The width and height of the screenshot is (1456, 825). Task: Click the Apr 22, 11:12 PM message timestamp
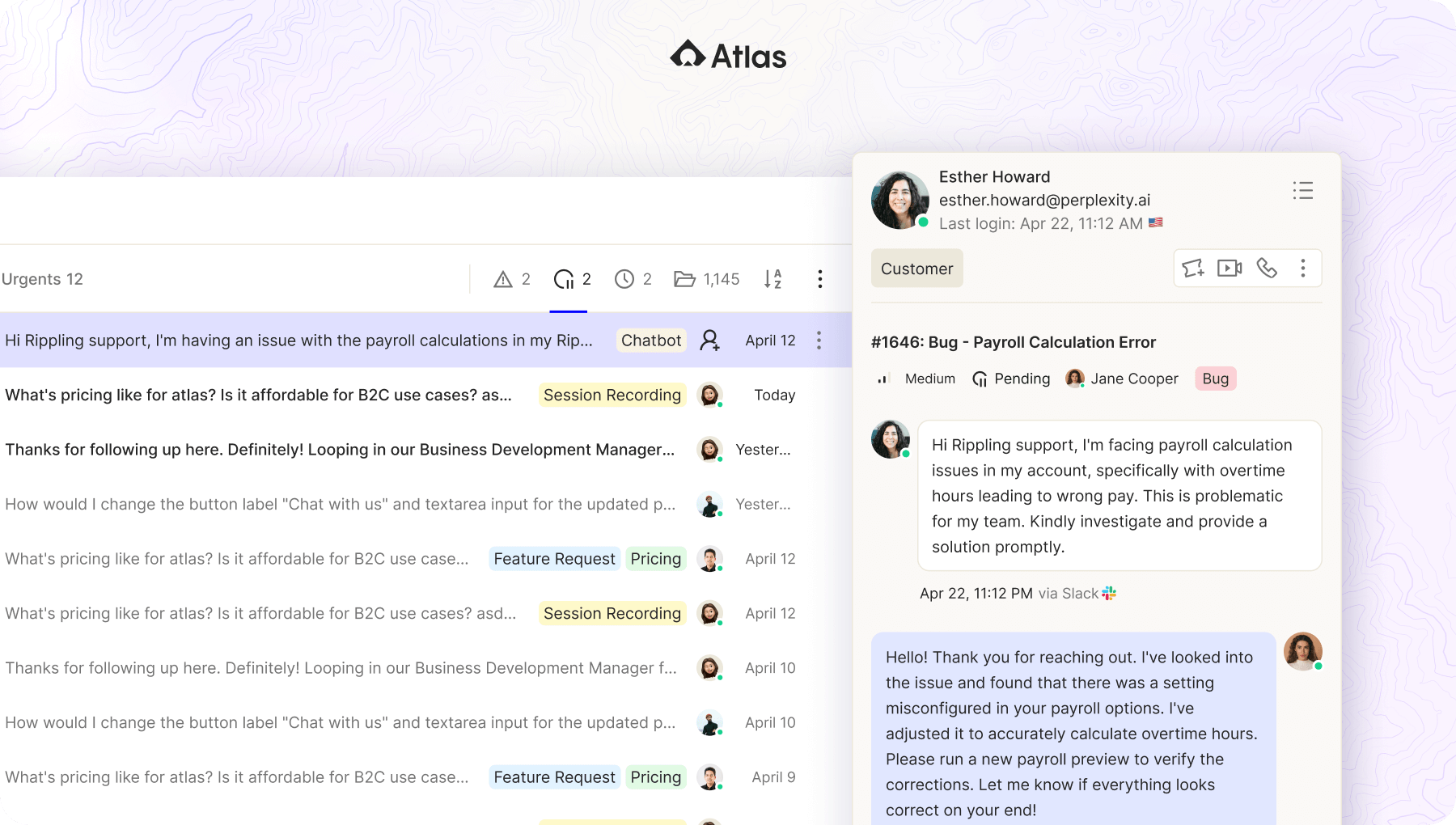pos(976,594)
